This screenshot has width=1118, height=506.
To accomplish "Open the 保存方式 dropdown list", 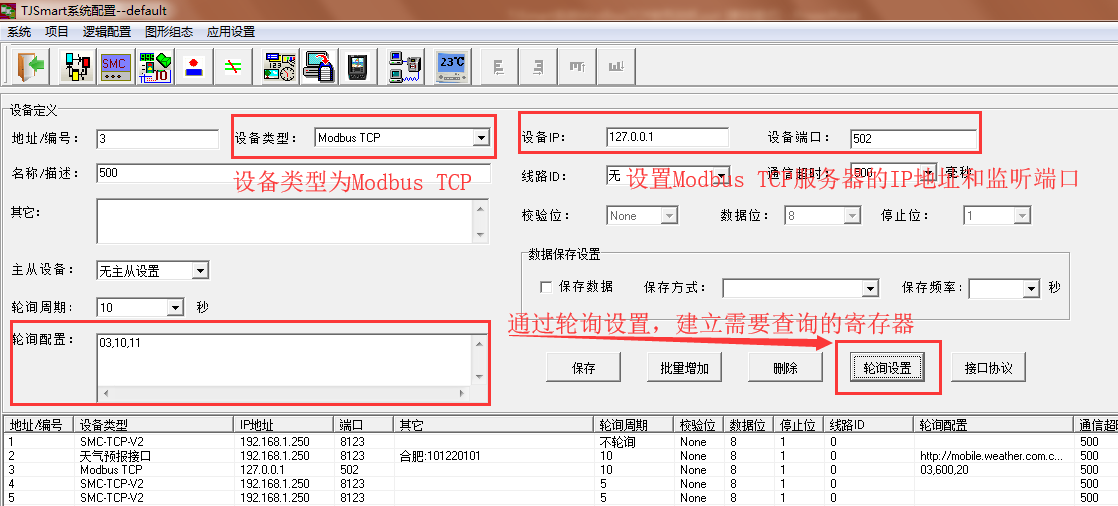I will click(869, 288).
